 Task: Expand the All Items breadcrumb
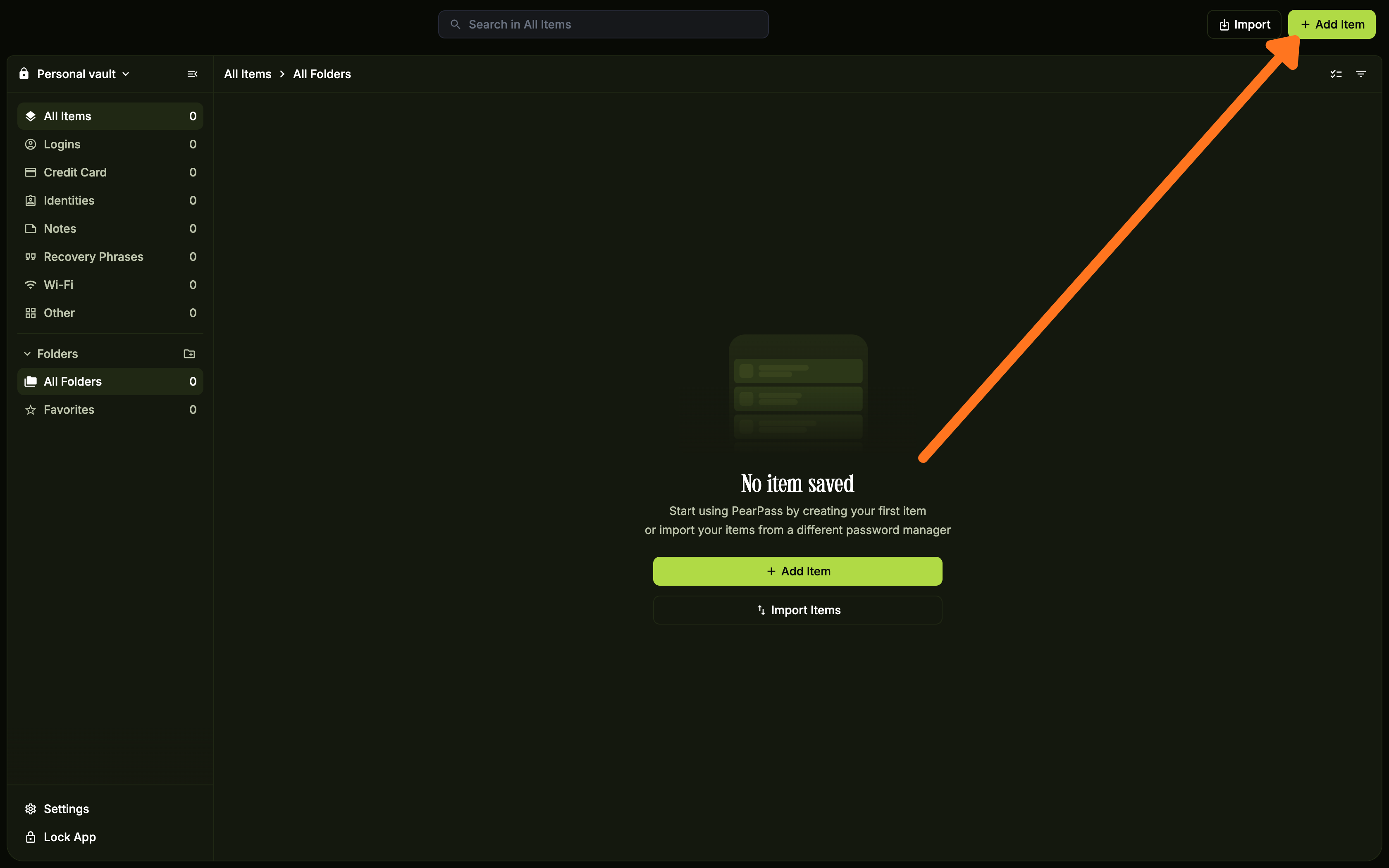pos(247,74)
